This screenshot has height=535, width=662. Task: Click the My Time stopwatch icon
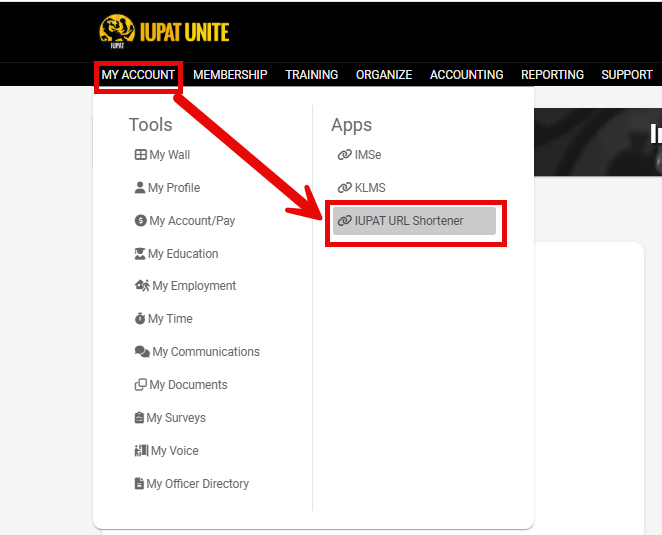(140, 318)
